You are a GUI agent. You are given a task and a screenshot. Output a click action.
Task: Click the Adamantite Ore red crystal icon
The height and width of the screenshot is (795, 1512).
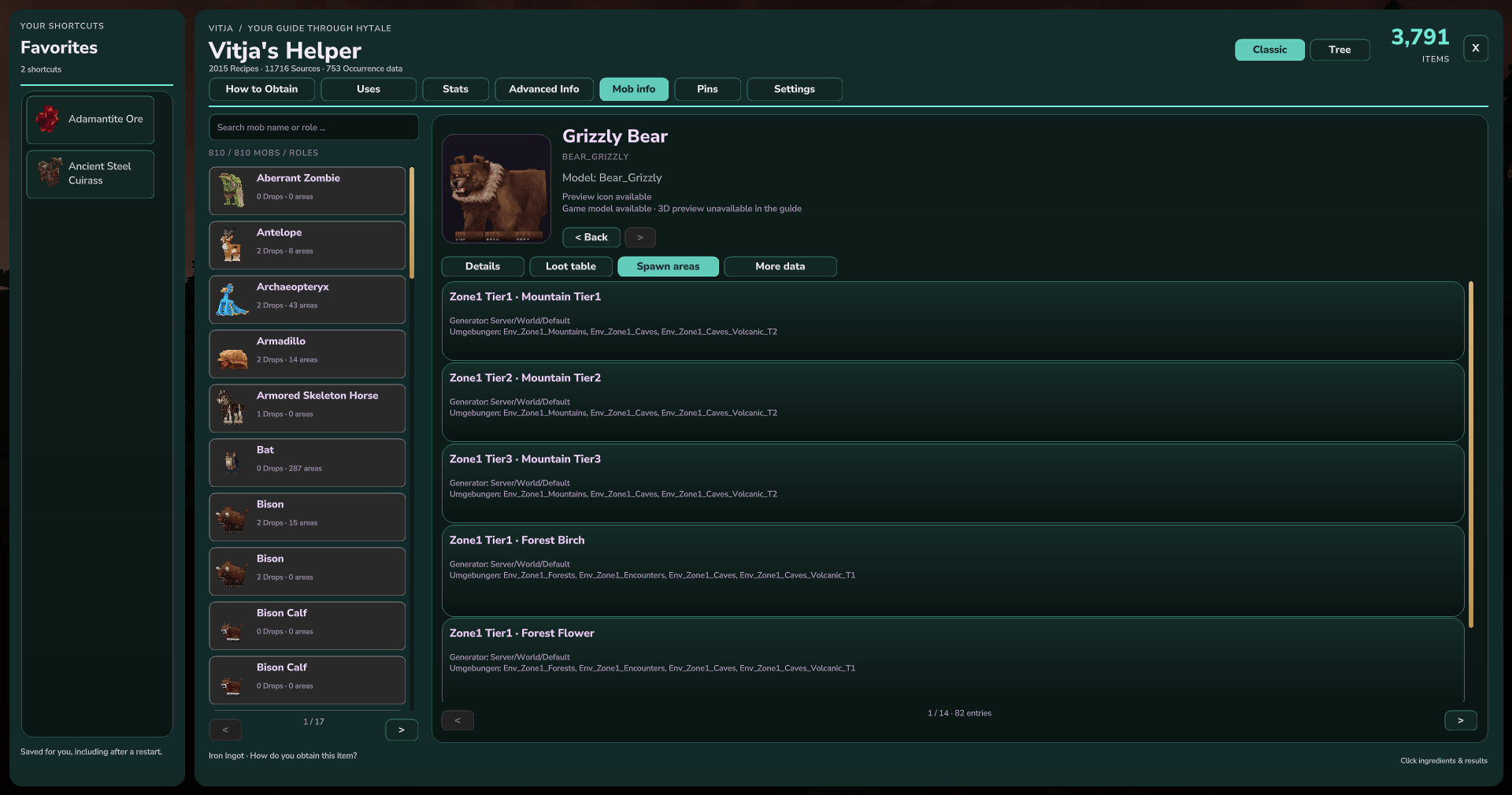click(x=47, y=119)
